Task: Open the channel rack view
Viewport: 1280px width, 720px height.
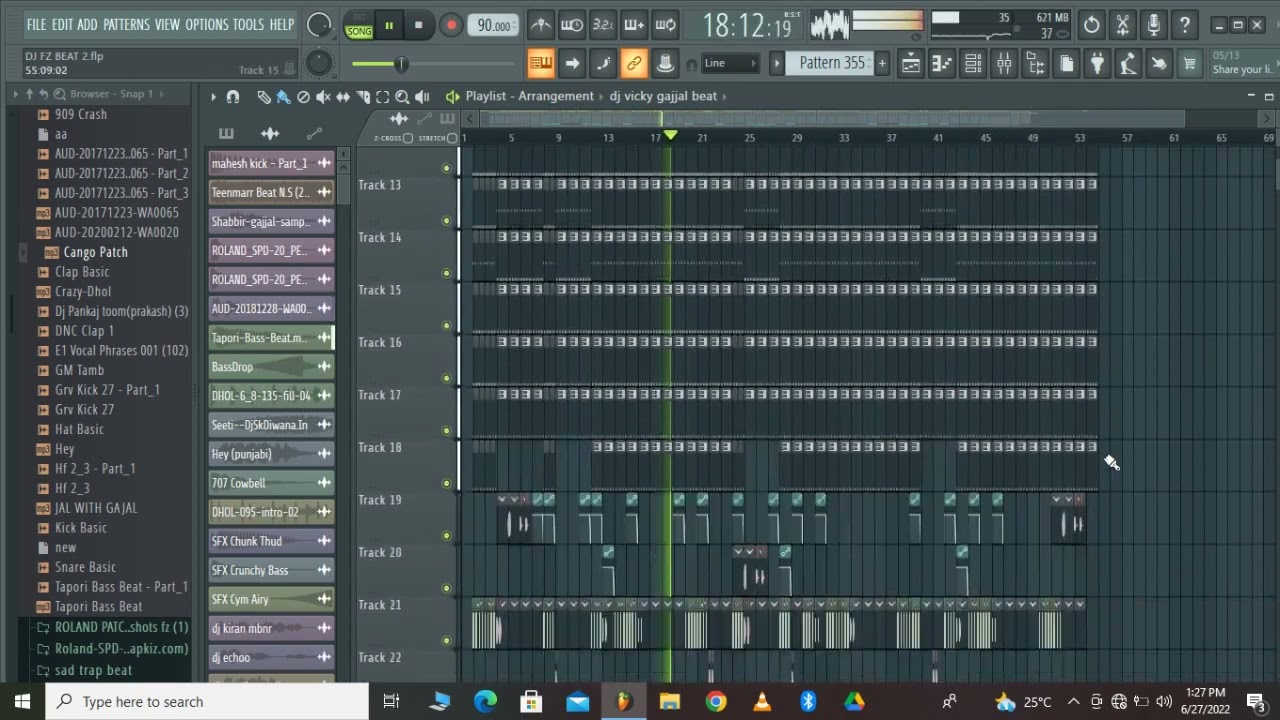Action: click(x=973, y=64)
